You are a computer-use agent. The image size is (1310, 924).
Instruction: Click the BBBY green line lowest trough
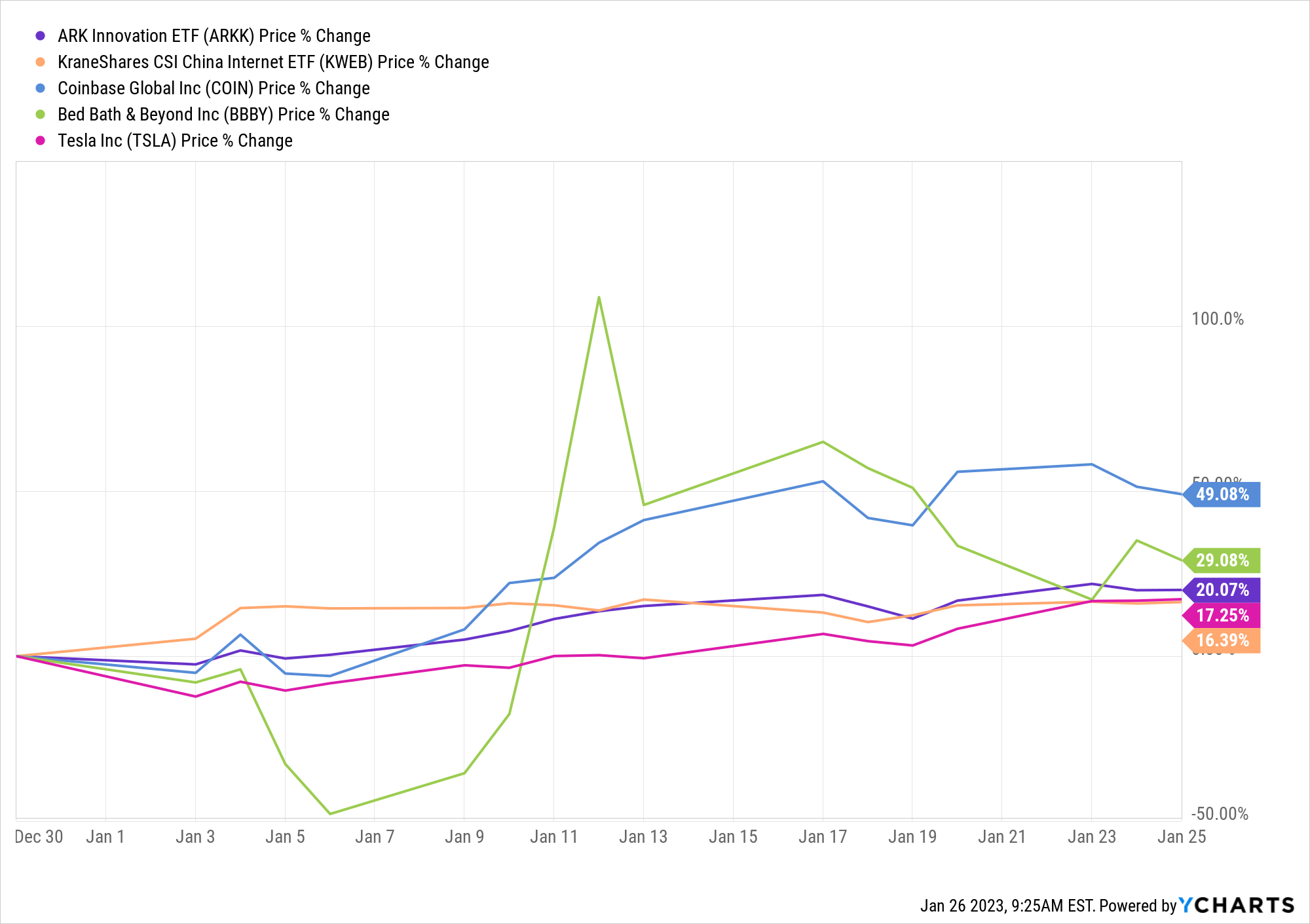(329, 814)
